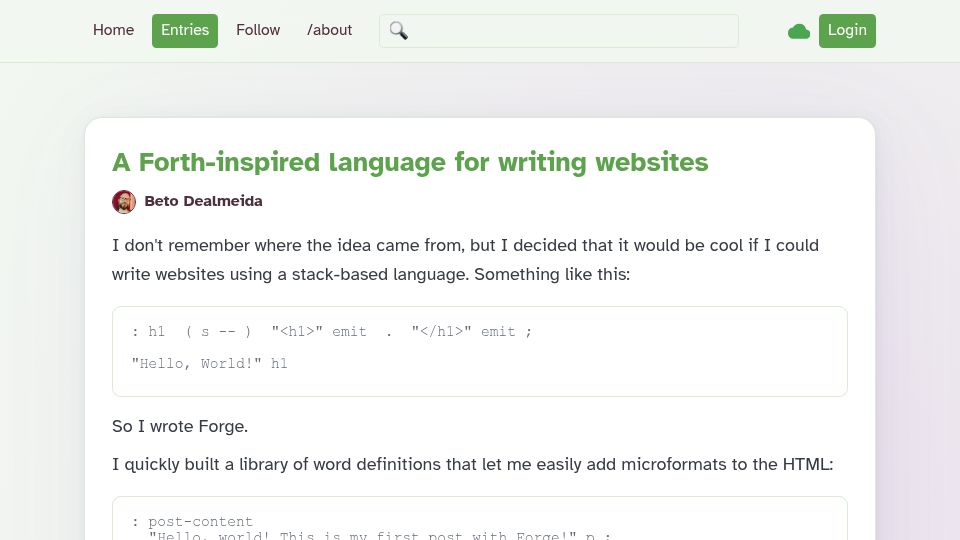The width and height of the screenshot is (960, 540).
Task: Click the green cloud icon
Action: pyautogui.click(x=798, y=31)
